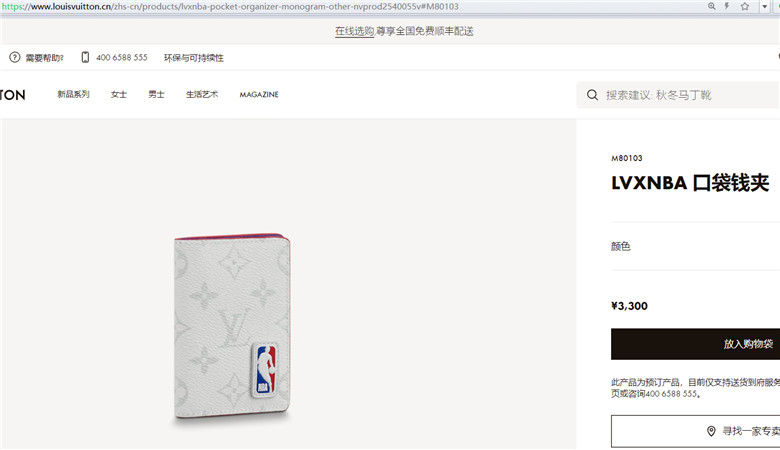
Task: Click the help question mark icon
Action: [x=14, y=57]
